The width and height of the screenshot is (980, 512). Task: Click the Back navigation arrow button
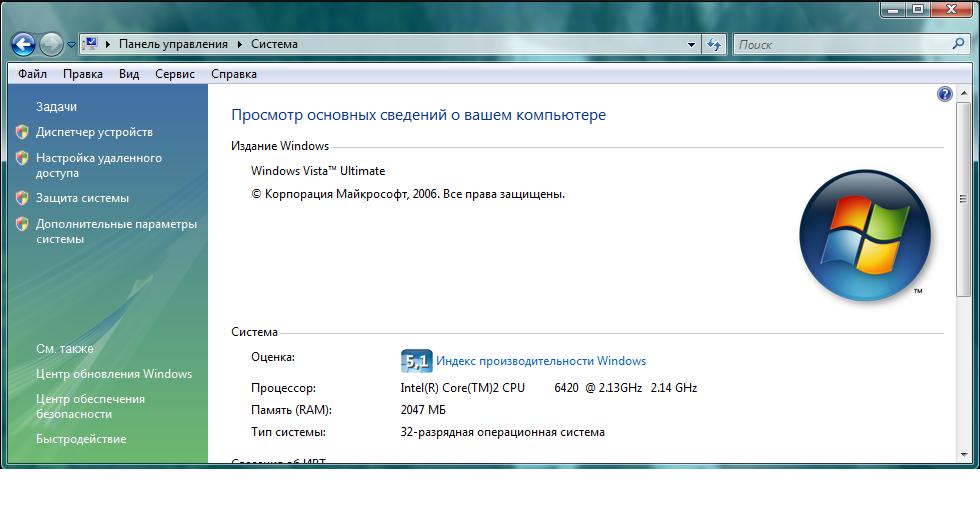23,44
